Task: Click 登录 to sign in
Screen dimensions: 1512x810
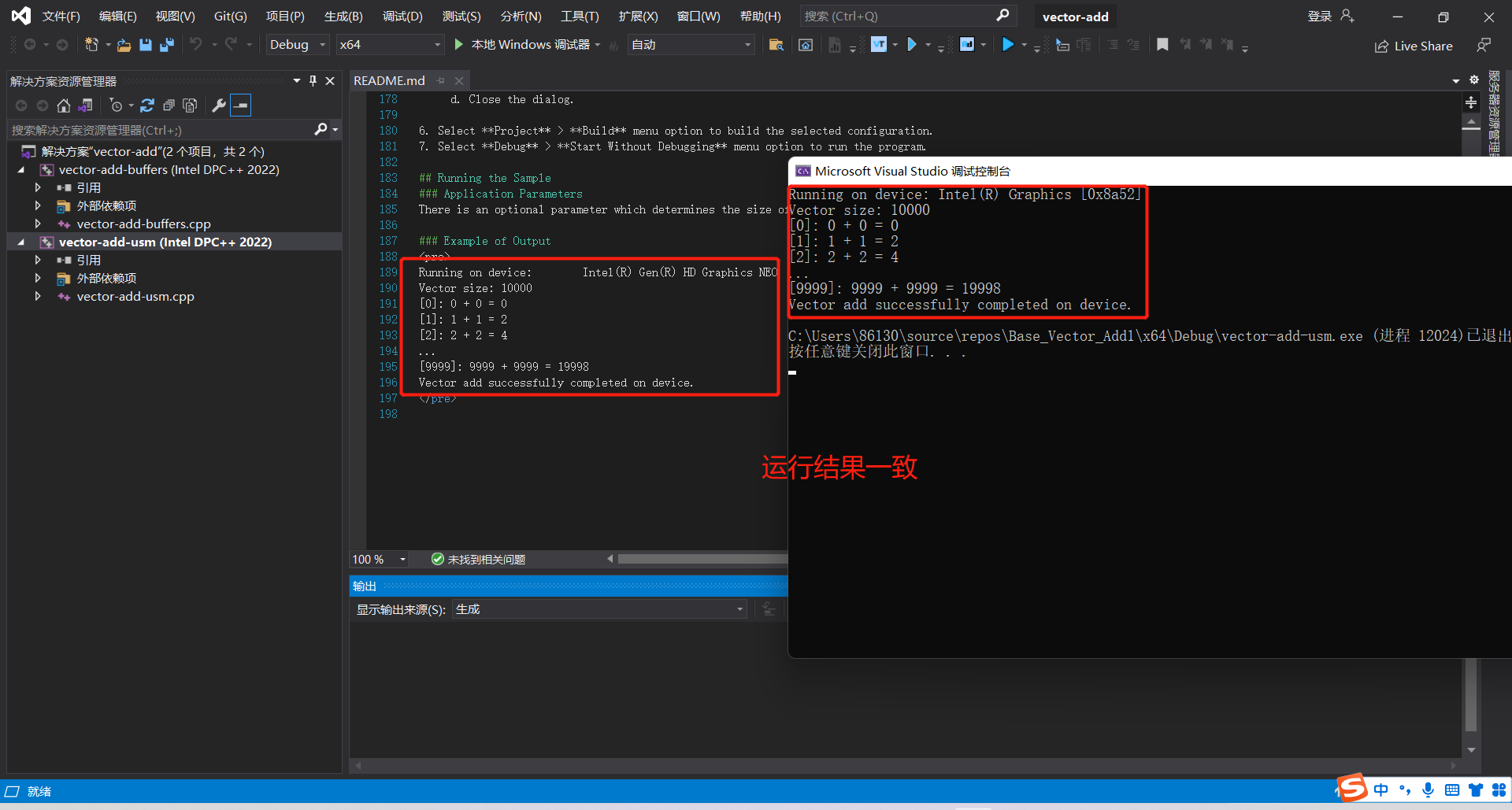Action: [1321, 15]
